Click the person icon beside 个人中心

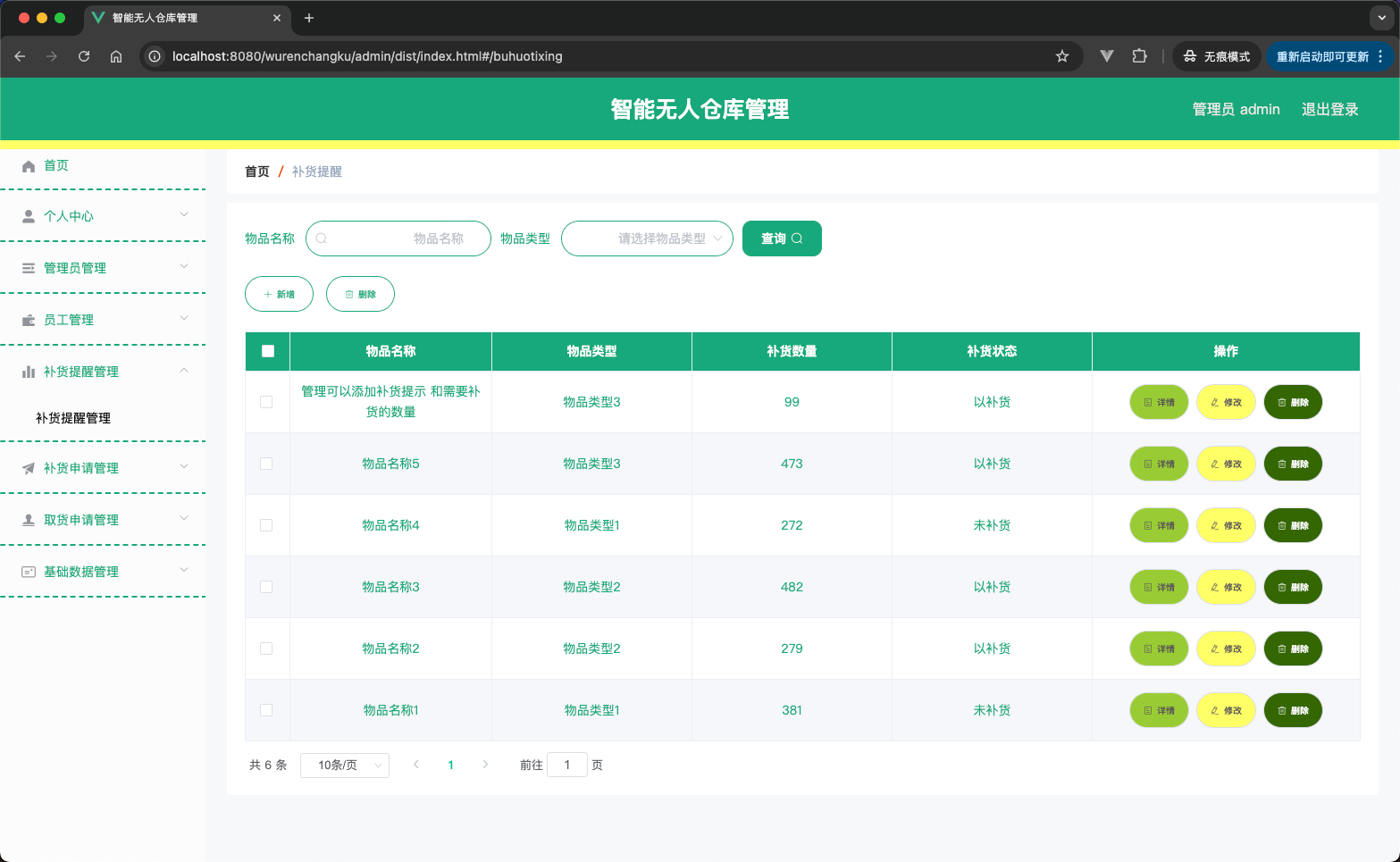(29, 216)
